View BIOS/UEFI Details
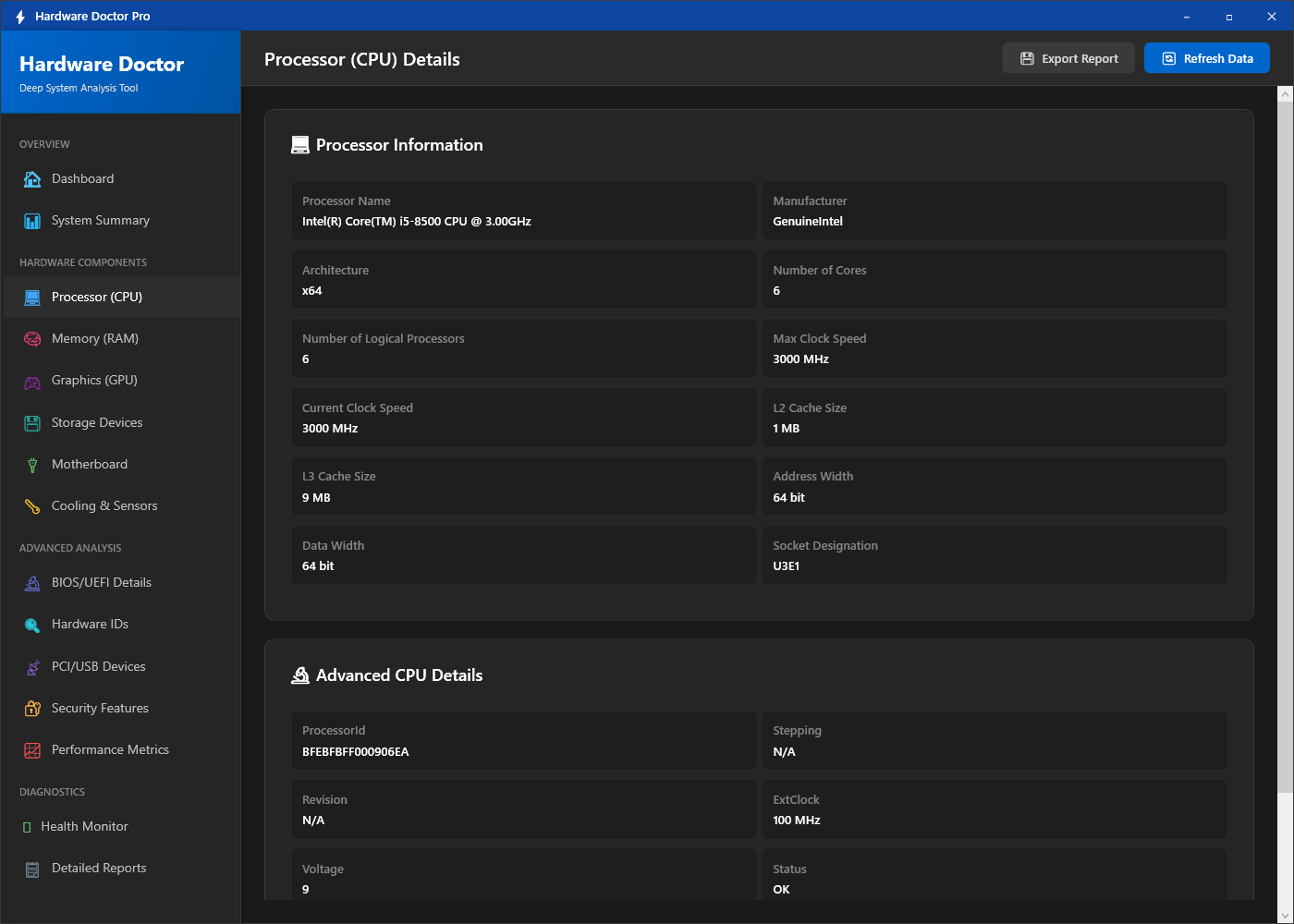The width and height of the screenshot is (1294, 924). point(121,583)
